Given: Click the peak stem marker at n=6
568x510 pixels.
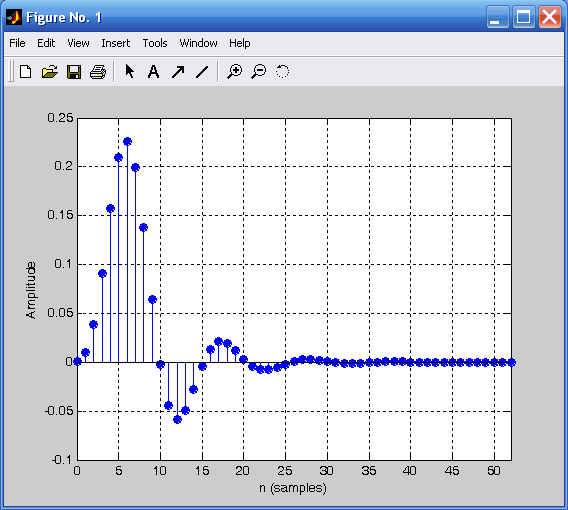Looking at the screenshot, I should (128, 142).
